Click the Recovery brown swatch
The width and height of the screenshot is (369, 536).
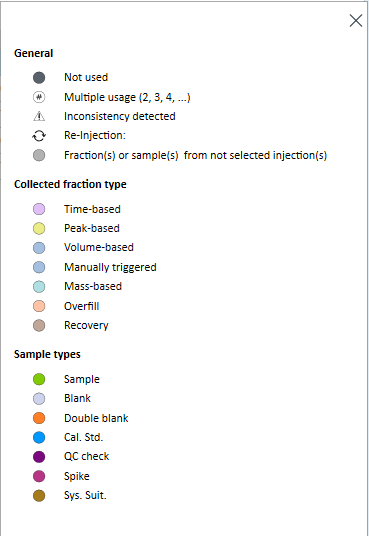(x=39, y=325)
